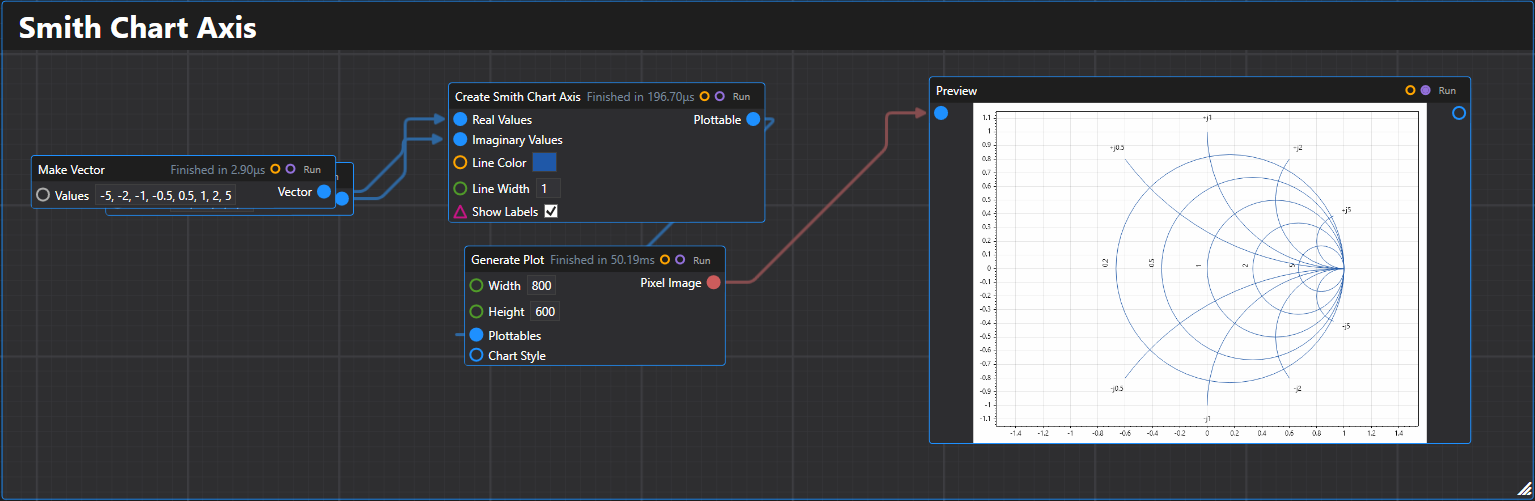Click the purple status circle on Make Vector
Image resolution: width=1535 pixels, height=501 pixels.
click(291, 170)
